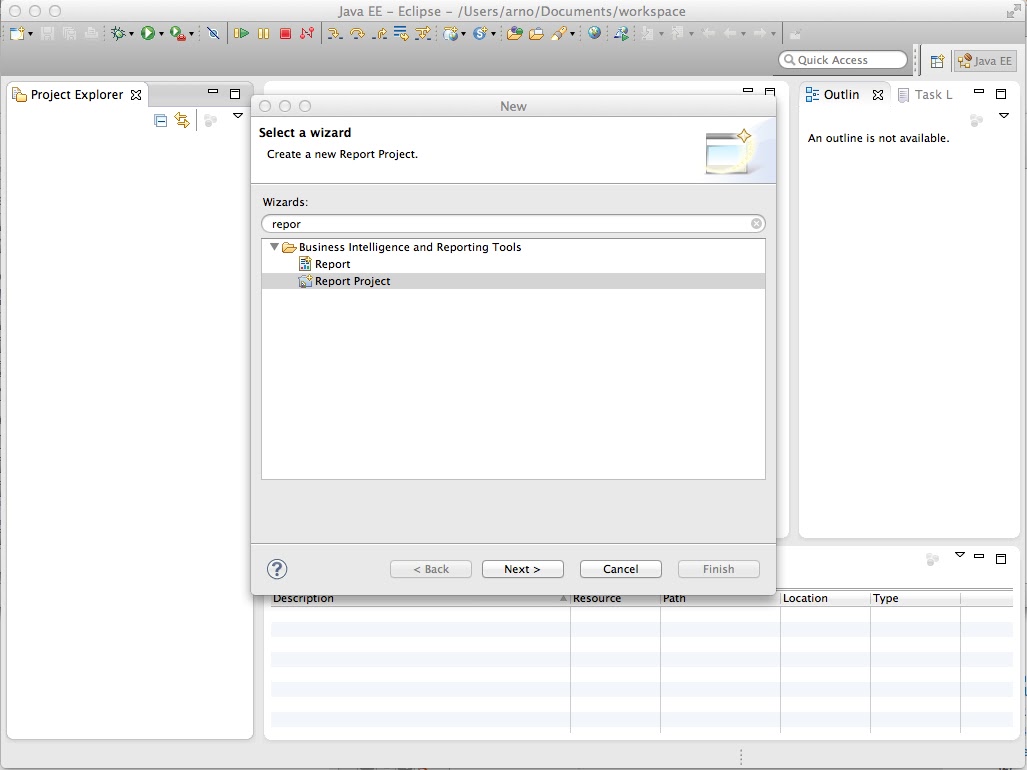The height and width of the screenshot is (770, 1027).
Task: Click the Open Perspective icon
Action: [937, 61]
